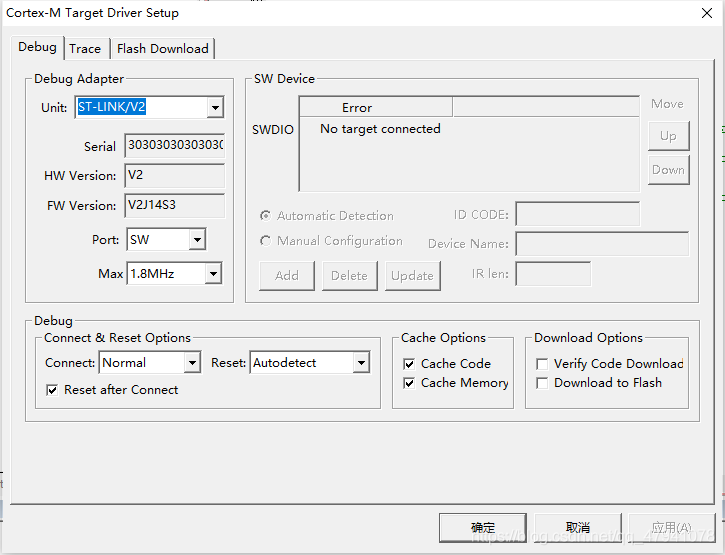Expand the Unit adapter dropdown
Image resolution: width=725 pixels, height=555 pixels.
pyautogui.click(x=215, y=107)
